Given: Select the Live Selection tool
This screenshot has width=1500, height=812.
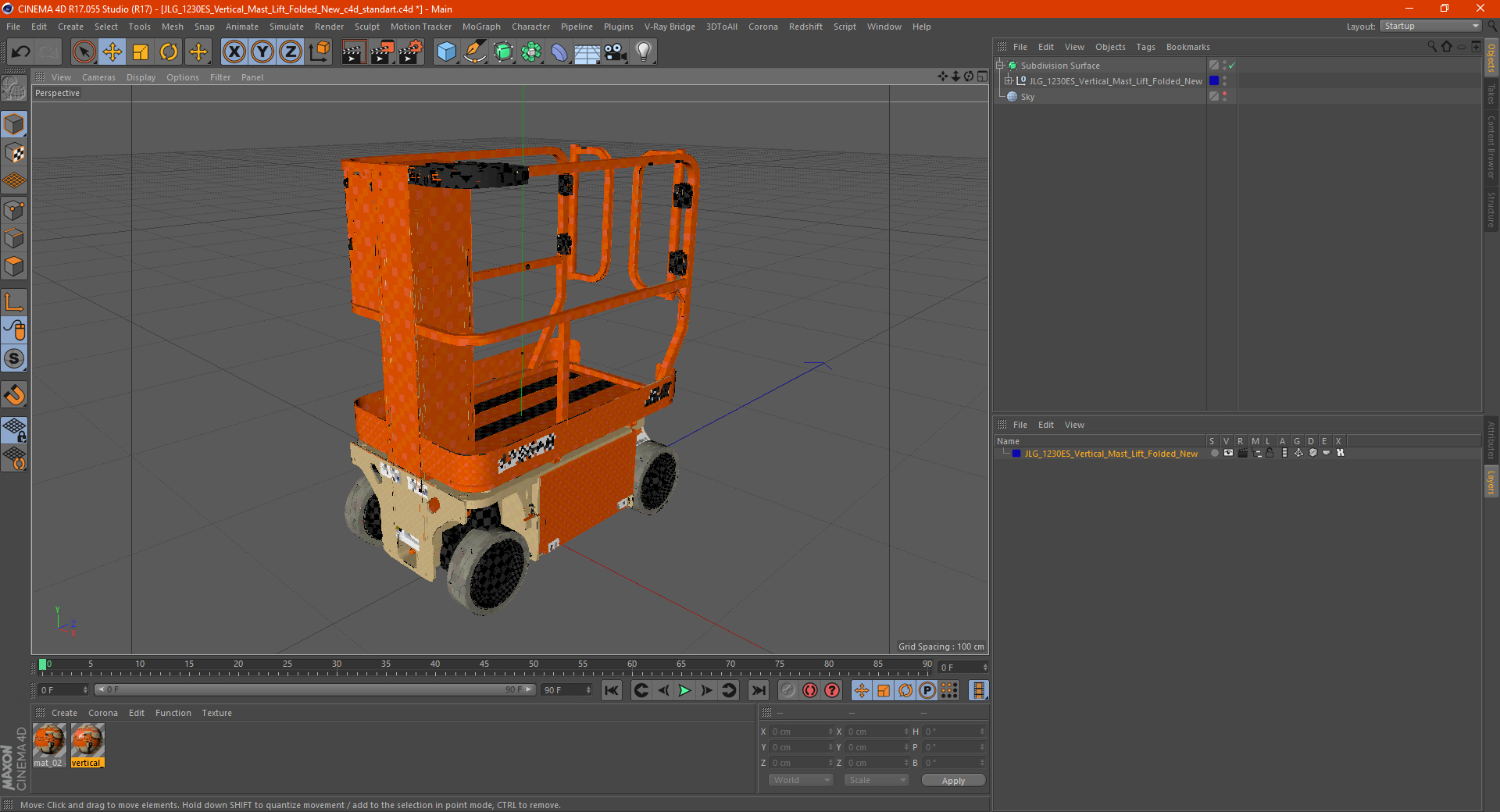Looking at the screenshot, I should 84,52.
